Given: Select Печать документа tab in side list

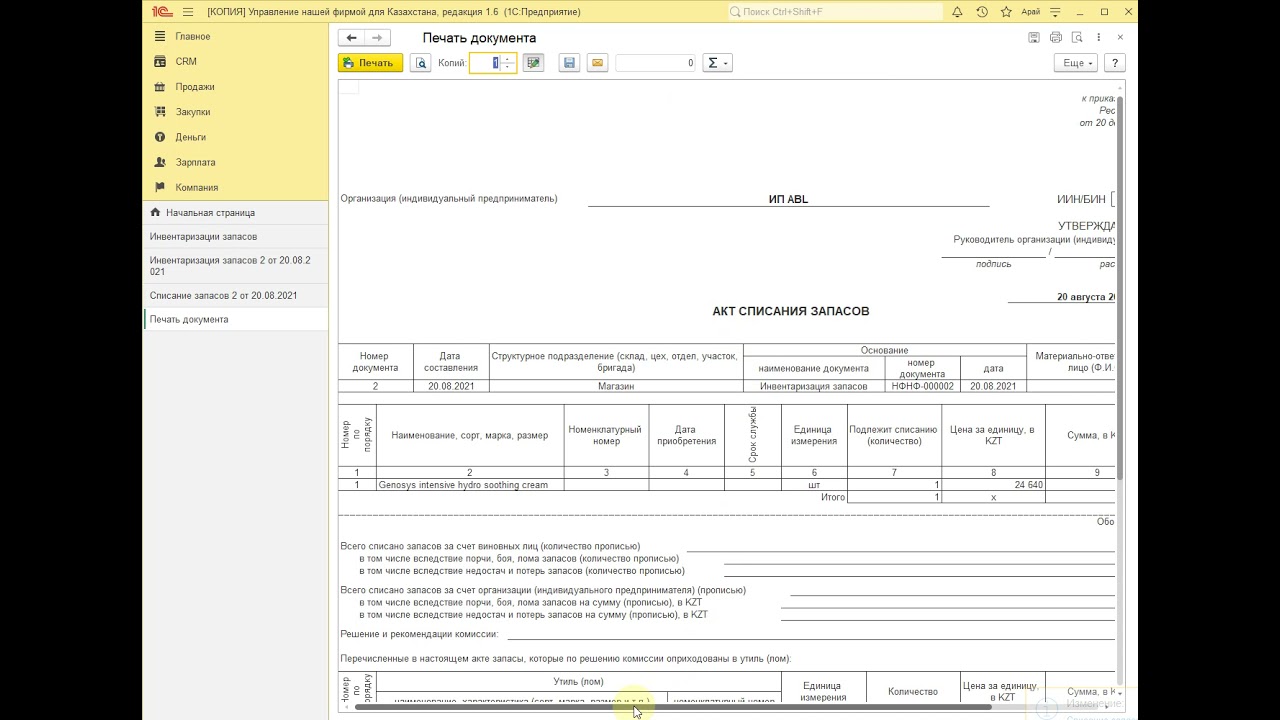Looking at the screenshot, I should coord(235,319).
